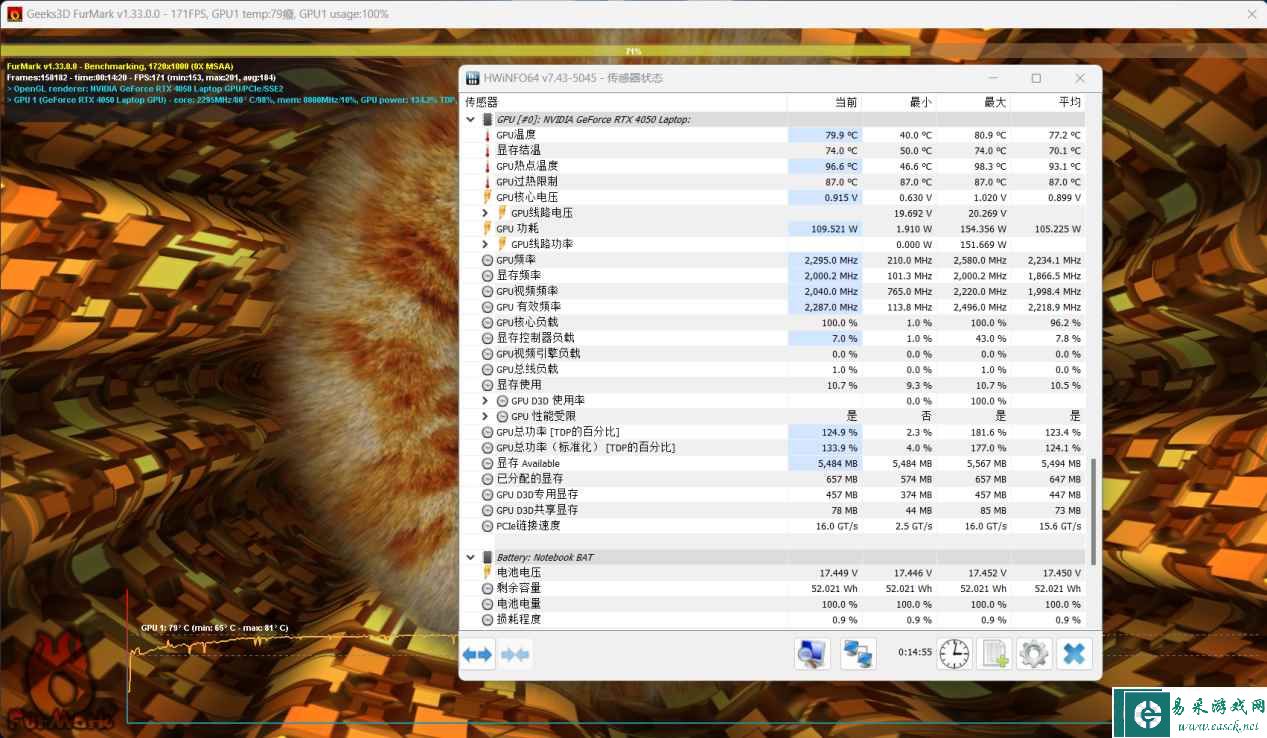Image resolution: width=1267 pixels, height=738 pixels.
Task: Select the 显存 Available row label
Action: pos(528,463)
